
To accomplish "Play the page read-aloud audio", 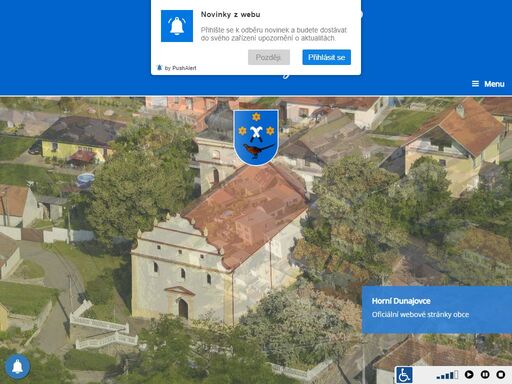I will [x=469, y=375].
